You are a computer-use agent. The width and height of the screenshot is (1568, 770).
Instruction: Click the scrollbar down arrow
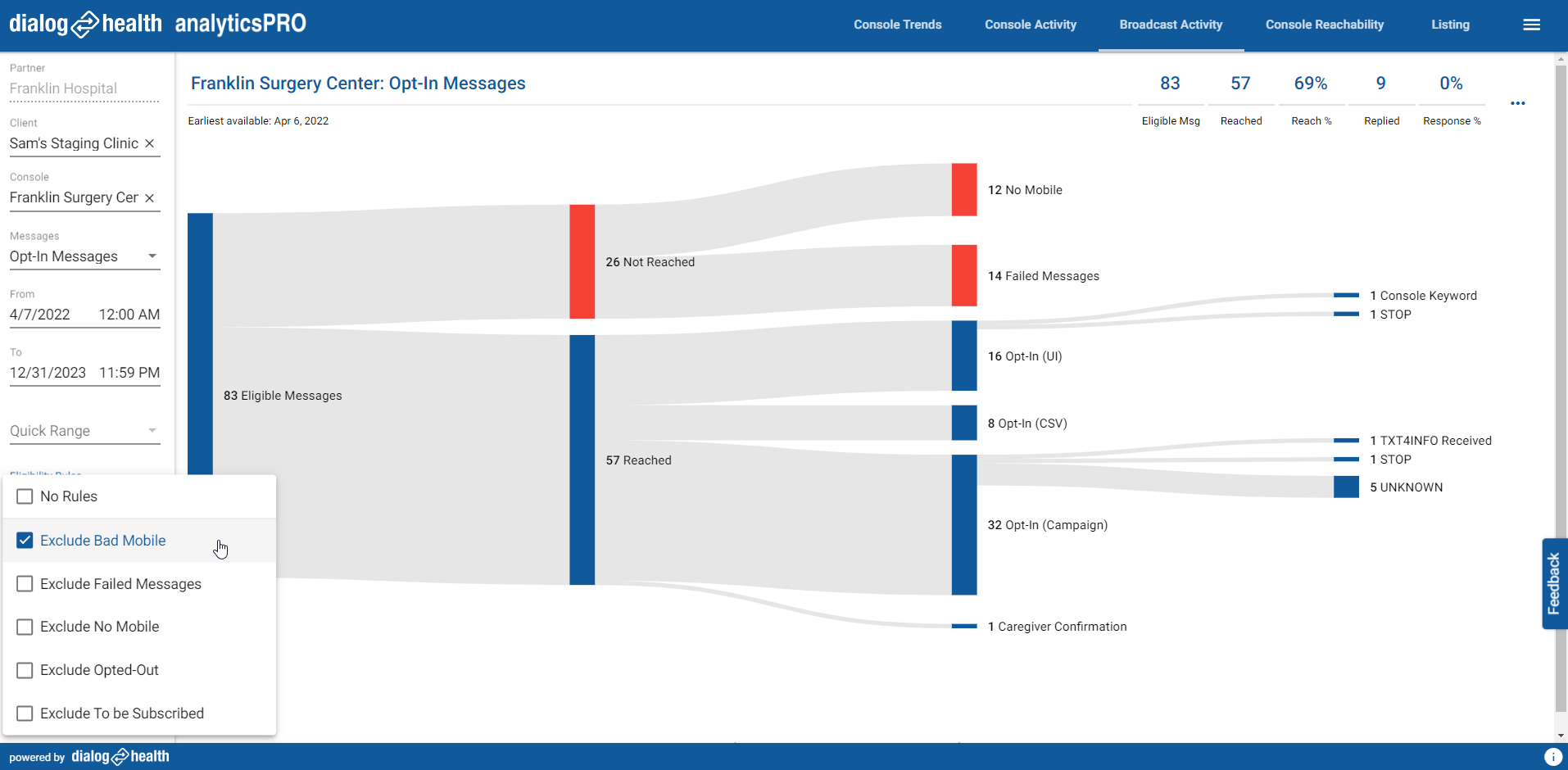coord(1561,736)
